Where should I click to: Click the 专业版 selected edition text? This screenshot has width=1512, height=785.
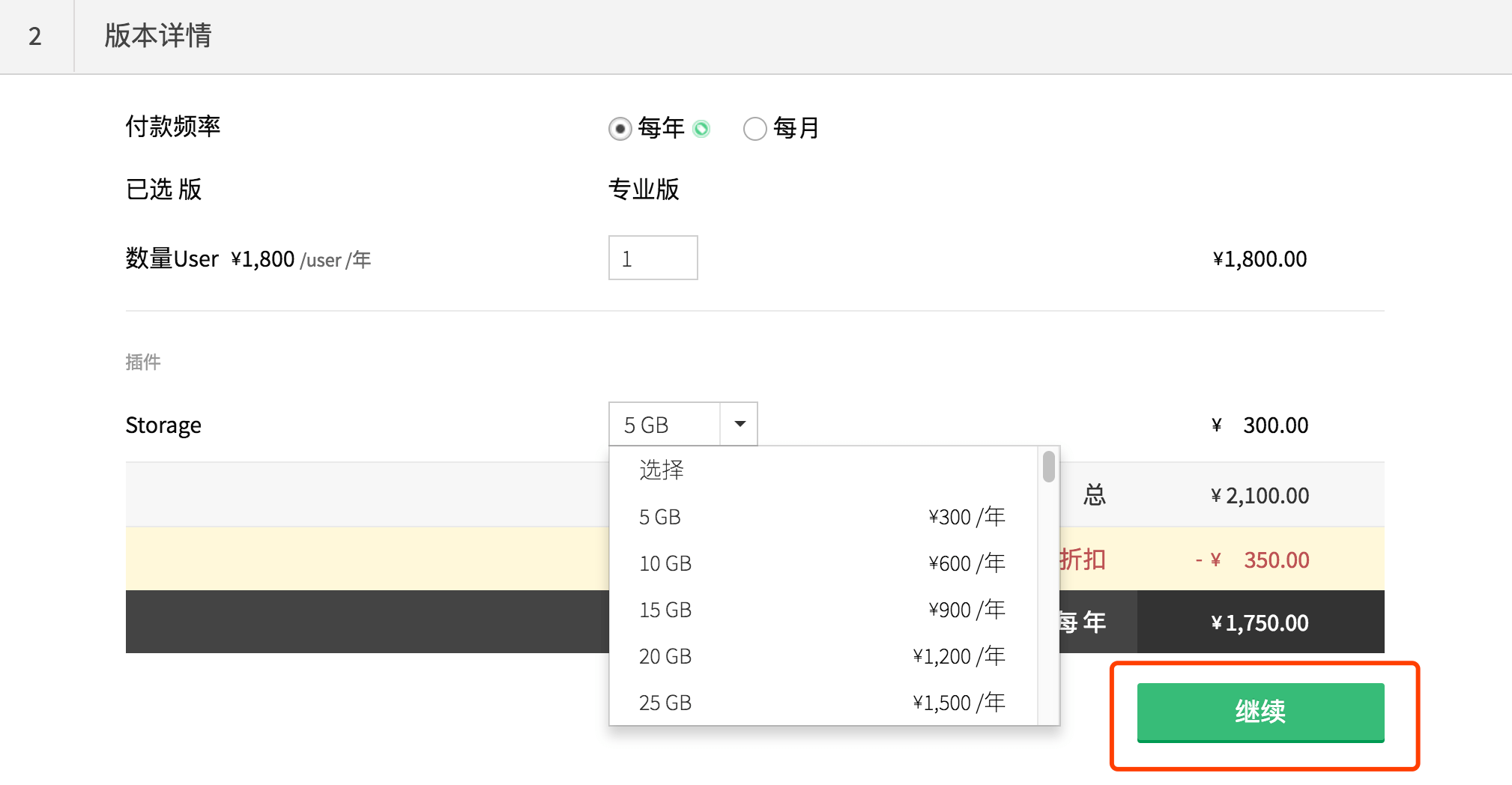644,190
